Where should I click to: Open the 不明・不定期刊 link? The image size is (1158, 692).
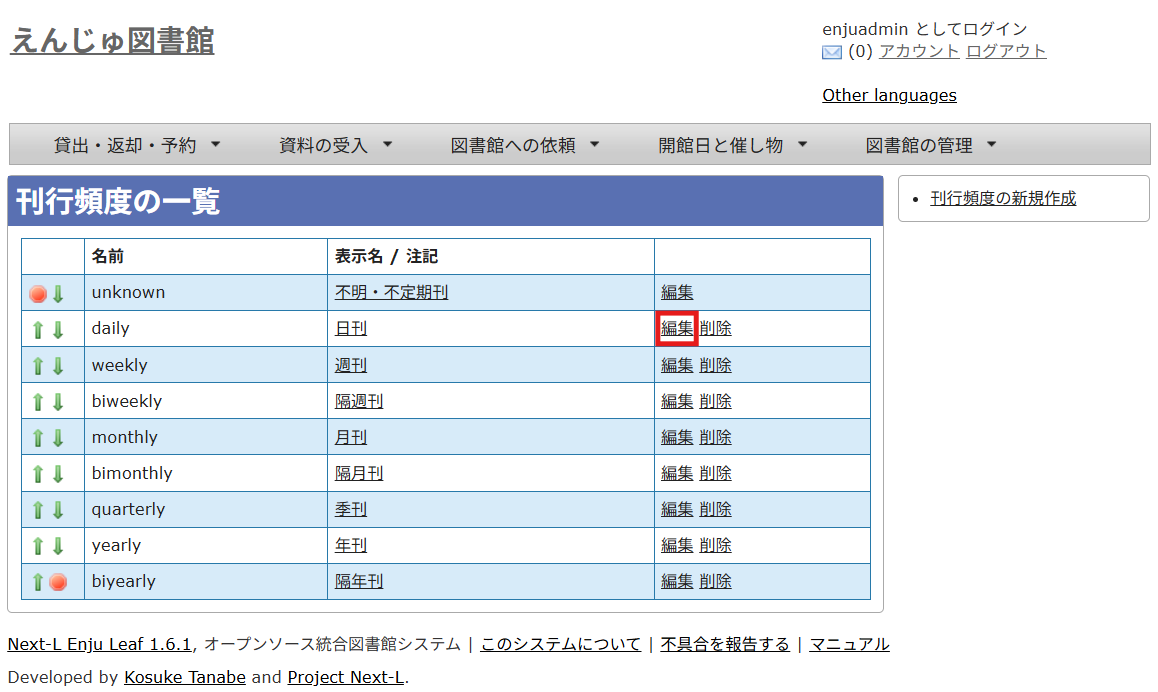click(391, 292)
